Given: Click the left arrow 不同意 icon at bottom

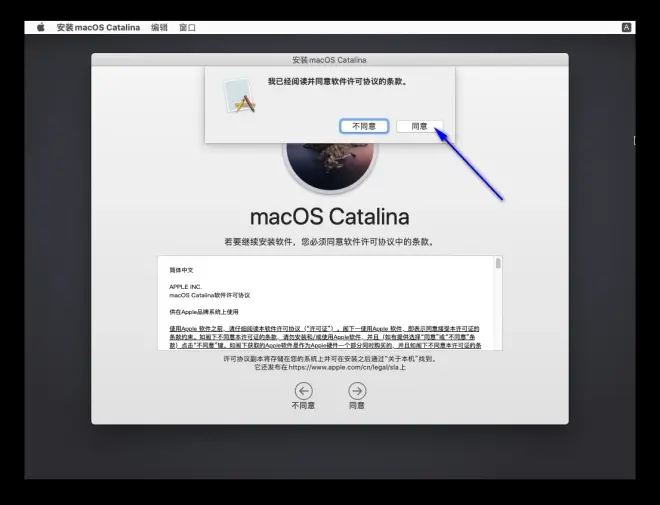Looking at the screenshot, I should (303, 391).
